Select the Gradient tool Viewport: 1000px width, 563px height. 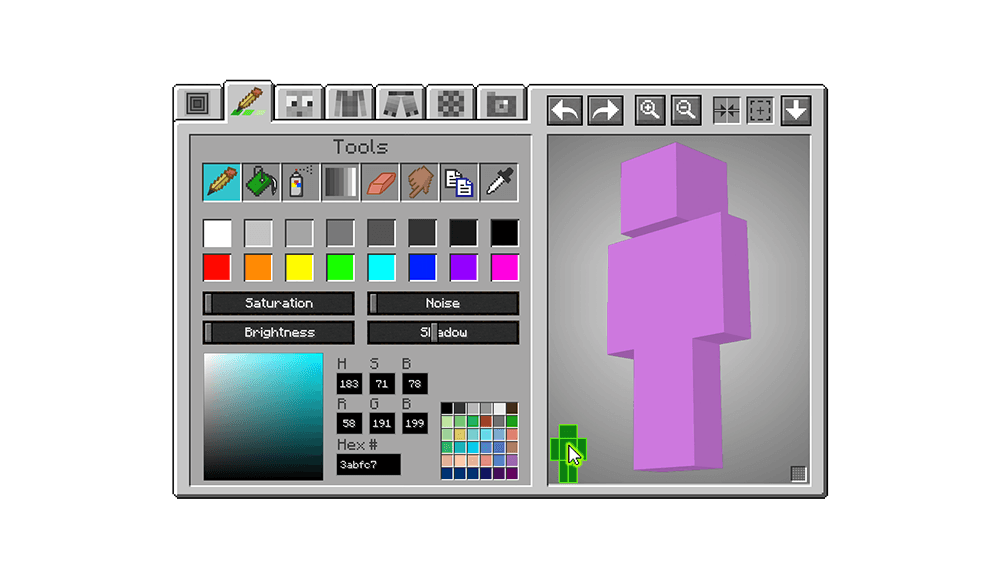341,182
